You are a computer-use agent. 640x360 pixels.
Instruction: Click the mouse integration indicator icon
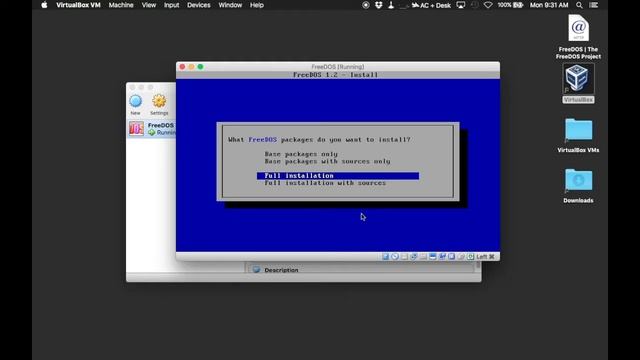(461, 256)
